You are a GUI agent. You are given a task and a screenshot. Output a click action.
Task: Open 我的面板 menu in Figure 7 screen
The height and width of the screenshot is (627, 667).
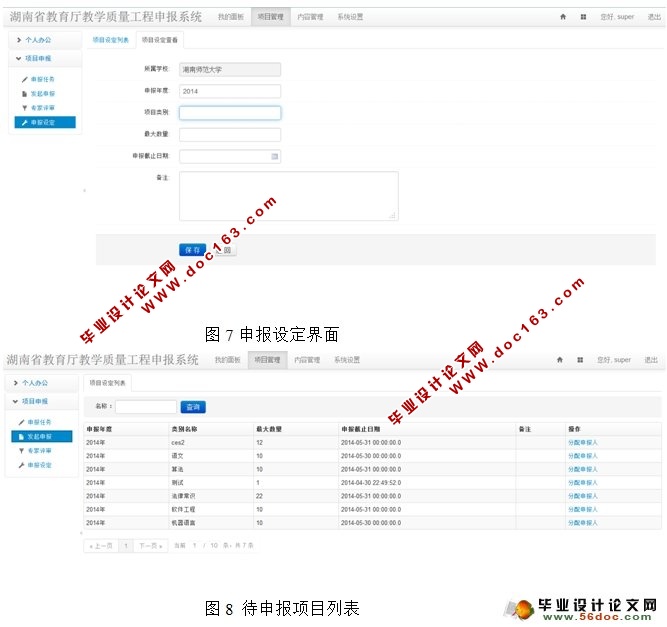click(x=231, y=17)
